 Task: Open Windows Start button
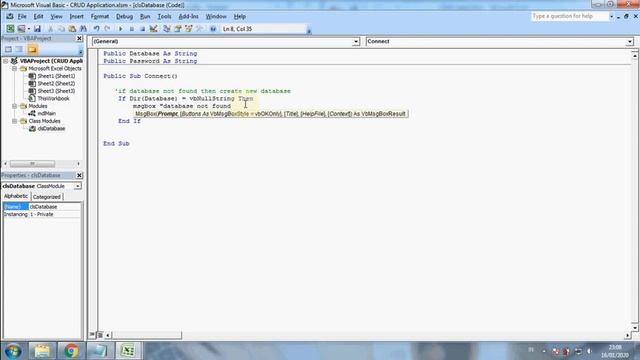click(x=13, y=351)
